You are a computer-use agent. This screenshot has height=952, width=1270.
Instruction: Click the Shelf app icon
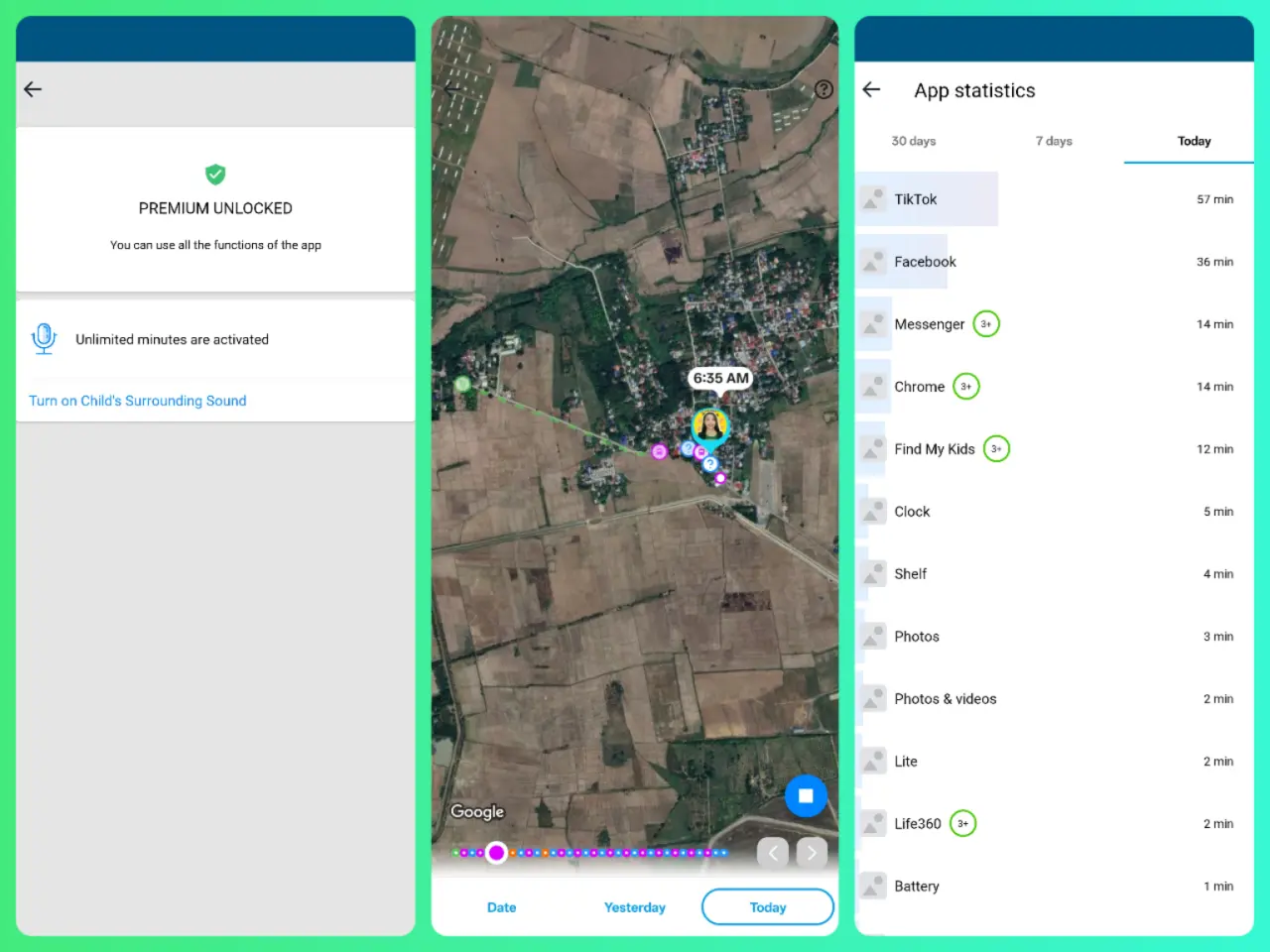tap(873, 574)
